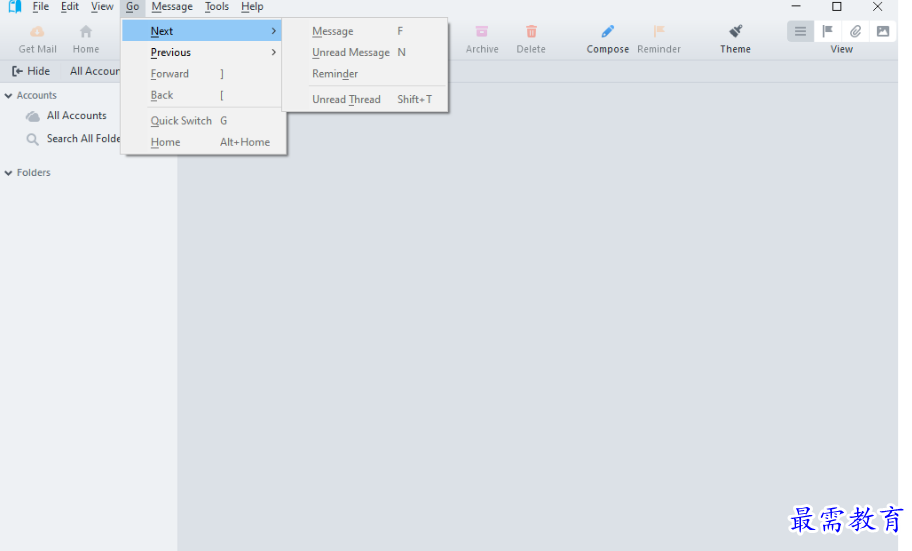Click the app logo in title bar
The height and width of the screenshot is (551, 912).
click(15, 7)
